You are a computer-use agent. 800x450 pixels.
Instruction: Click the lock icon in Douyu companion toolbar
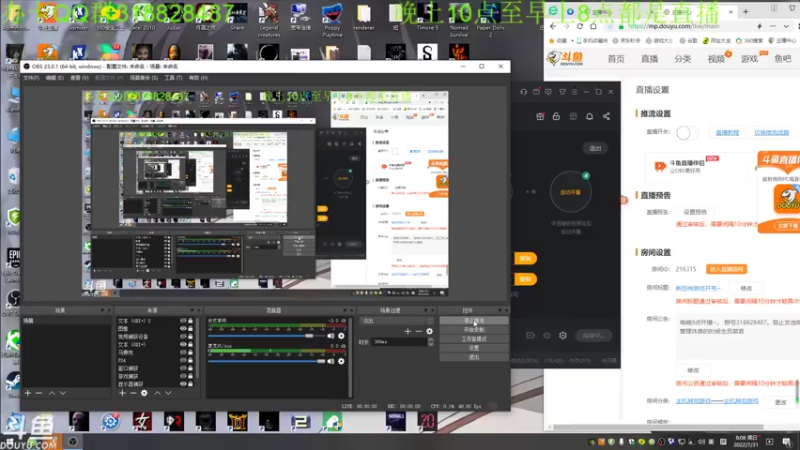click(x=556, y=116)
